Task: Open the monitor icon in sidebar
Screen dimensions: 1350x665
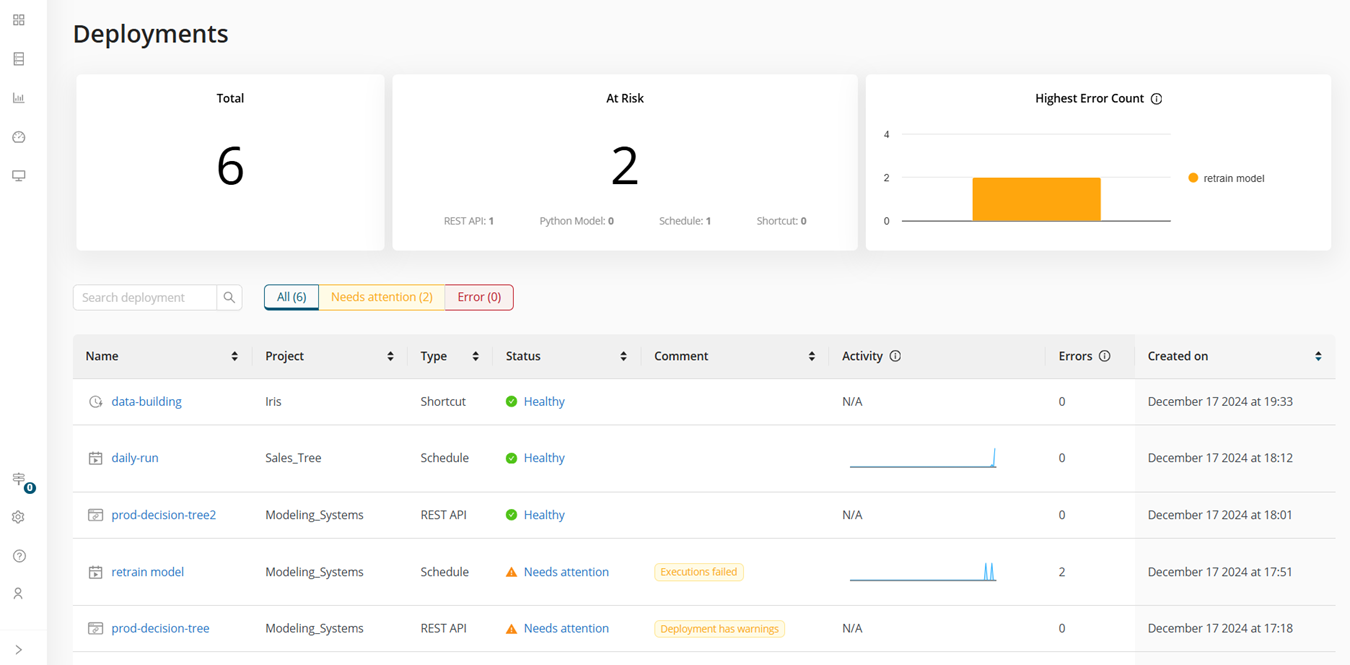Action: click(19, 176)
